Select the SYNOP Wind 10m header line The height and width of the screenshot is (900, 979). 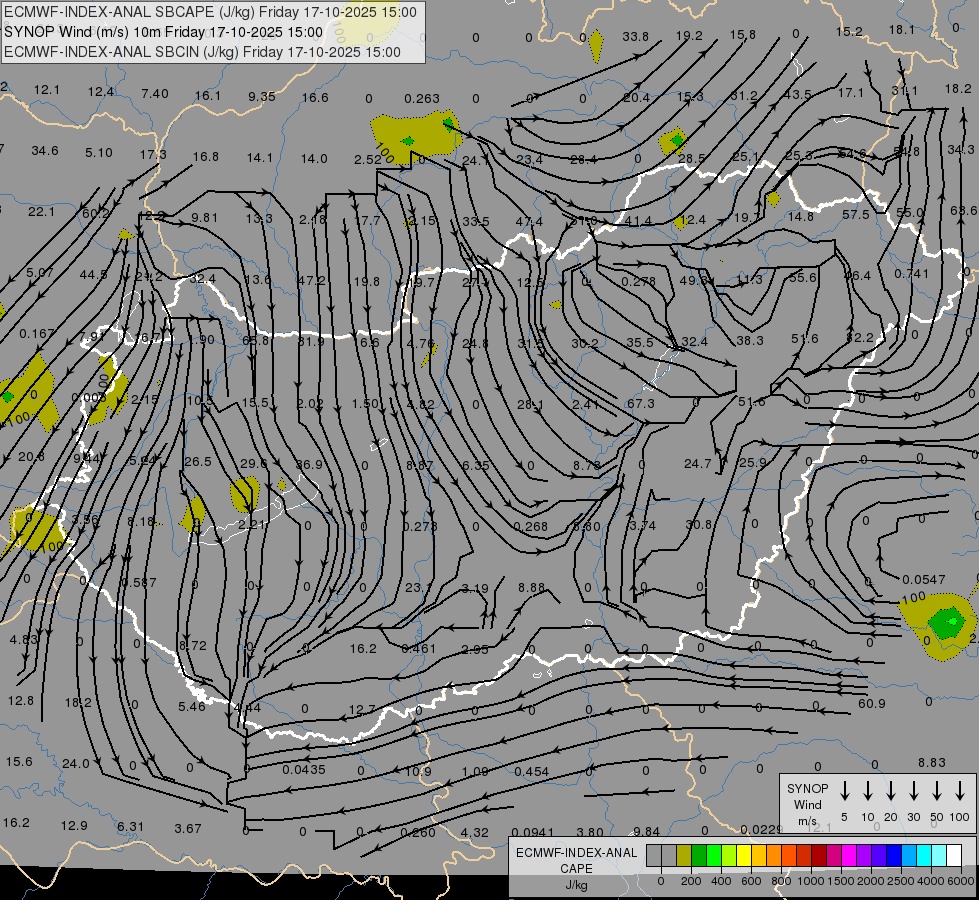[164, 32]
